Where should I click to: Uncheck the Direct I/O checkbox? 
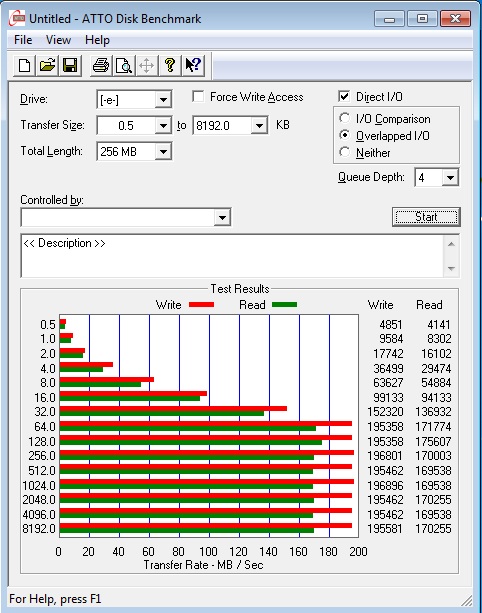point(344,96)
